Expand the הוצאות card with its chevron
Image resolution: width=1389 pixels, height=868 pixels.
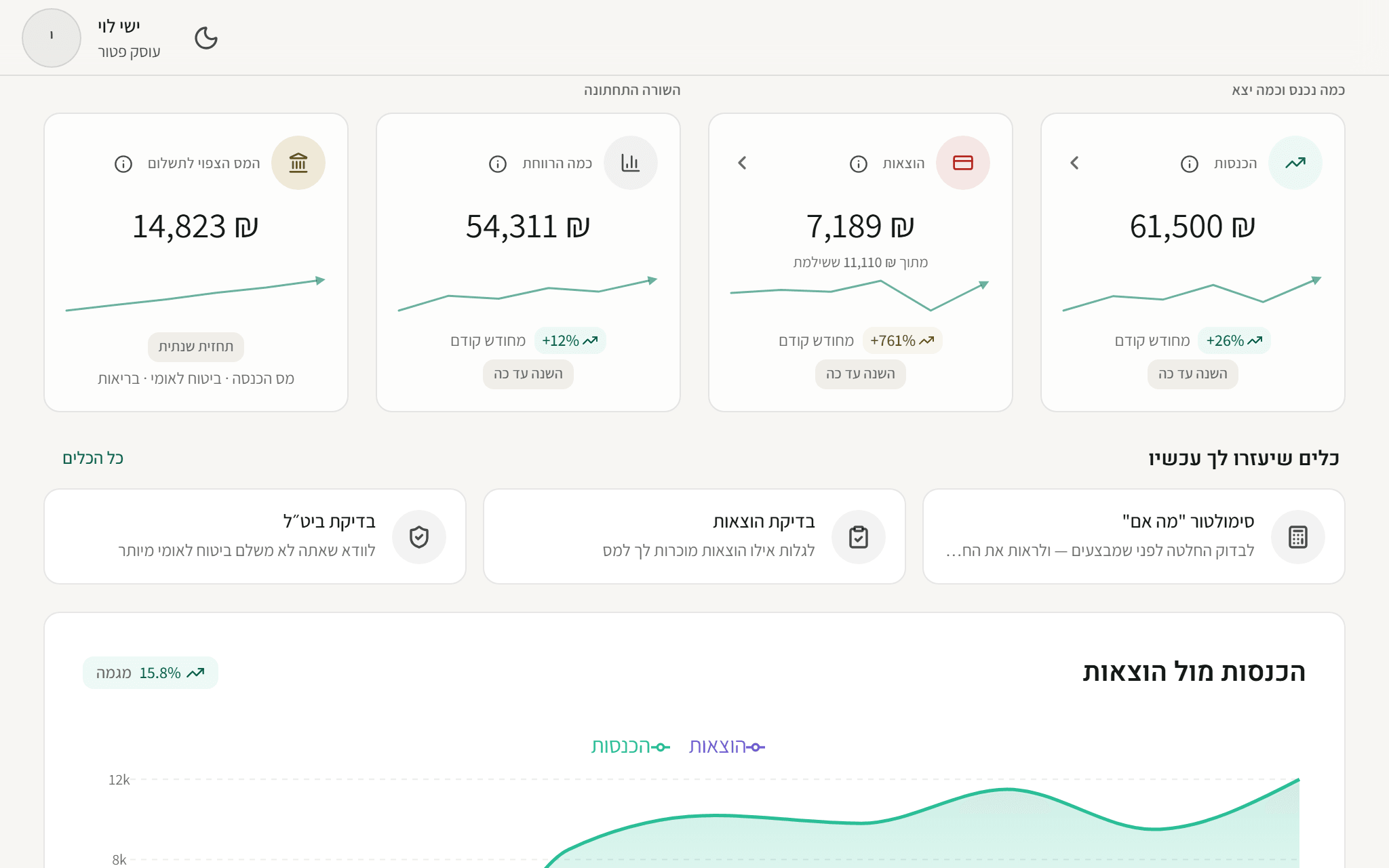(x=742, y=163)
